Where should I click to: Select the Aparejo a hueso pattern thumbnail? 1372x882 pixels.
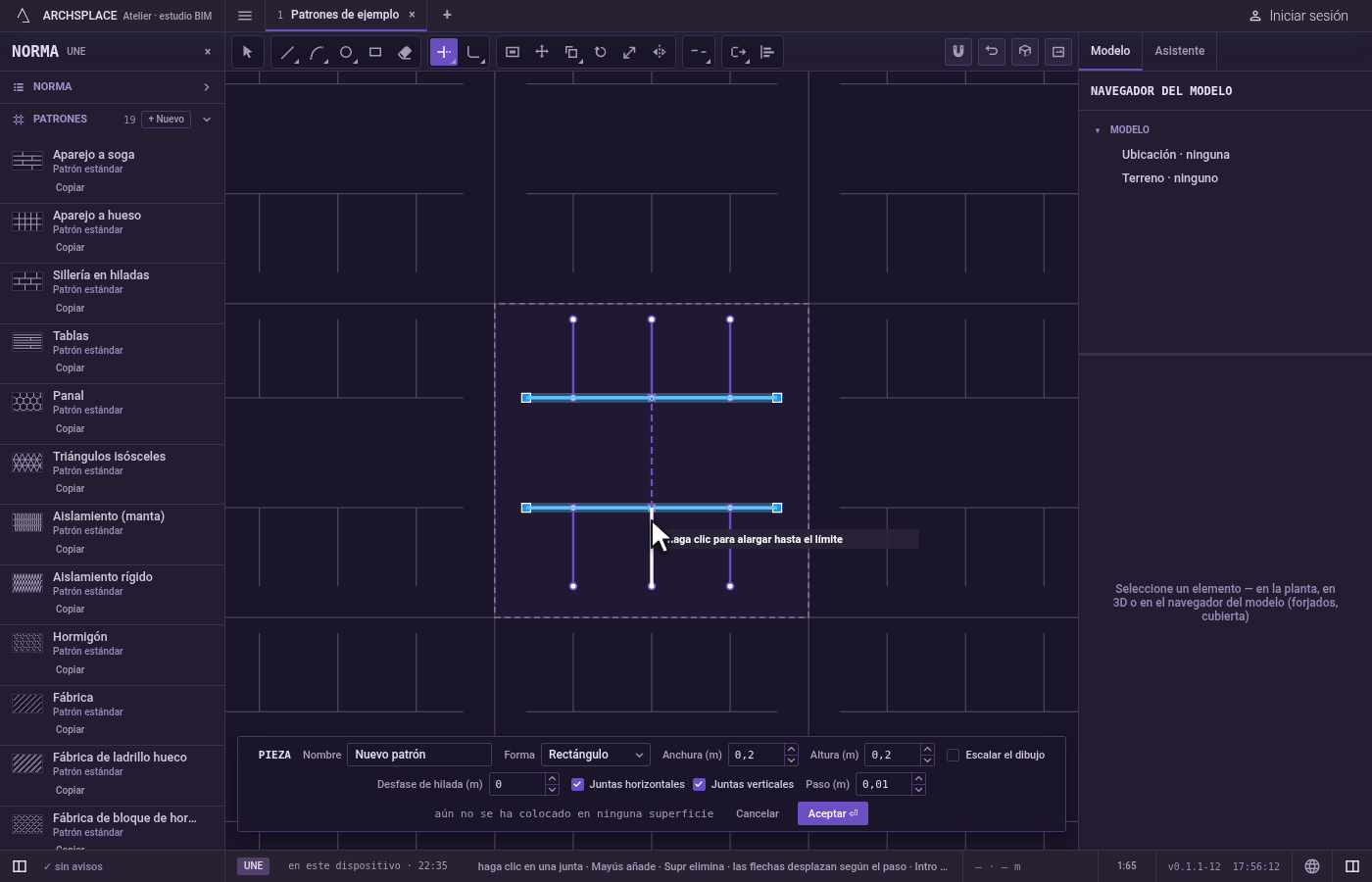[x=27, y=221]
